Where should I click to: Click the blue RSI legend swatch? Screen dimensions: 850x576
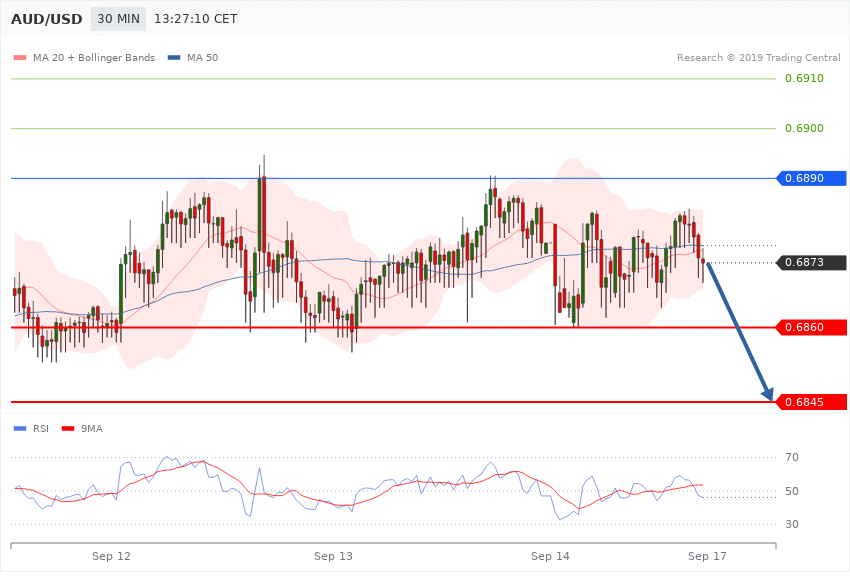coord(20,429)
